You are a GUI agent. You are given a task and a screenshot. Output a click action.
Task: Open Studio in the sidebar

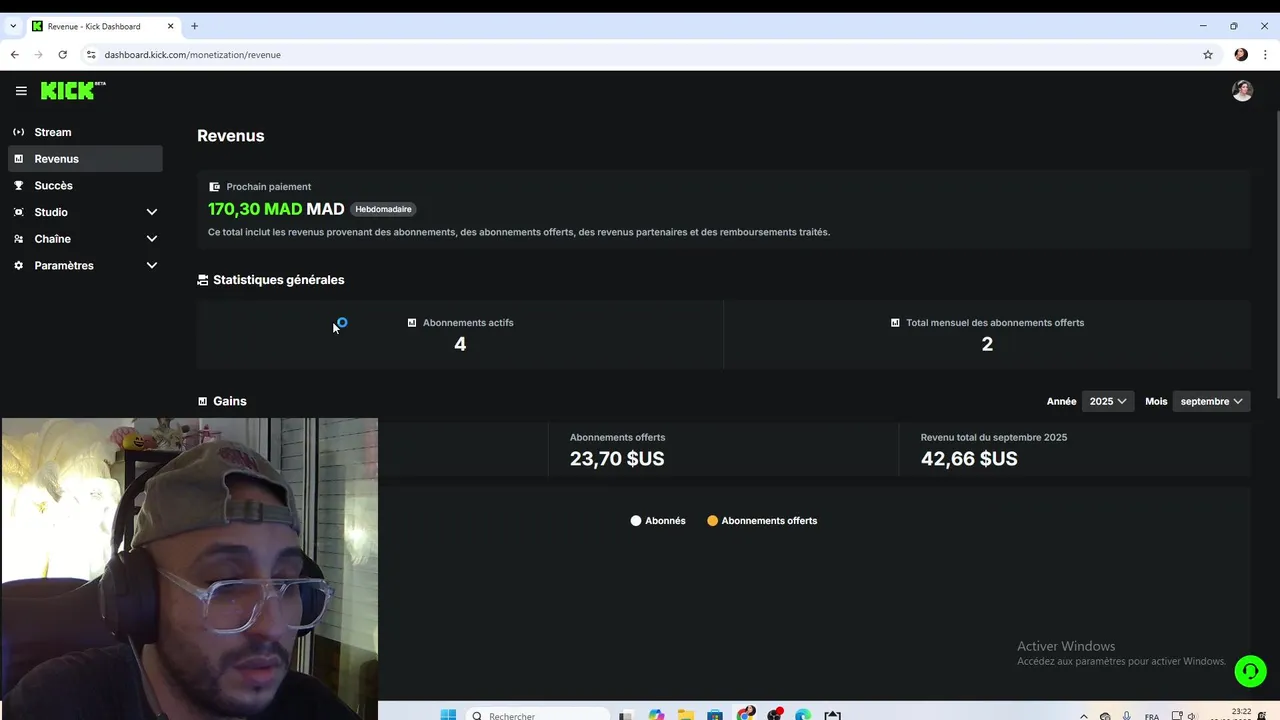85,212
